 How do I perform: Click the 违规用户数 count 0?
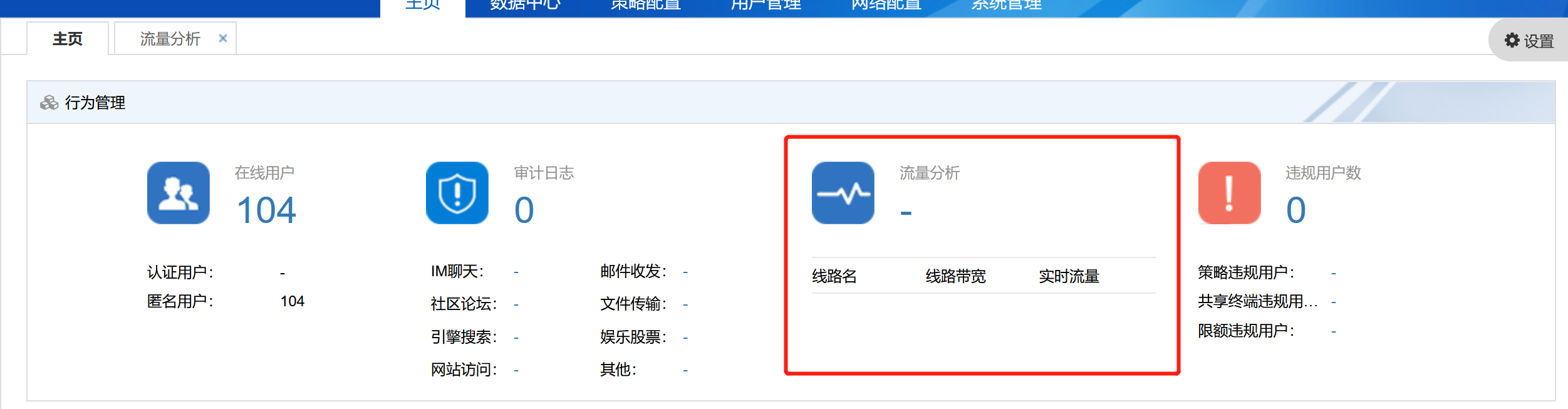pyautogui.click(x=1296, y=210)
